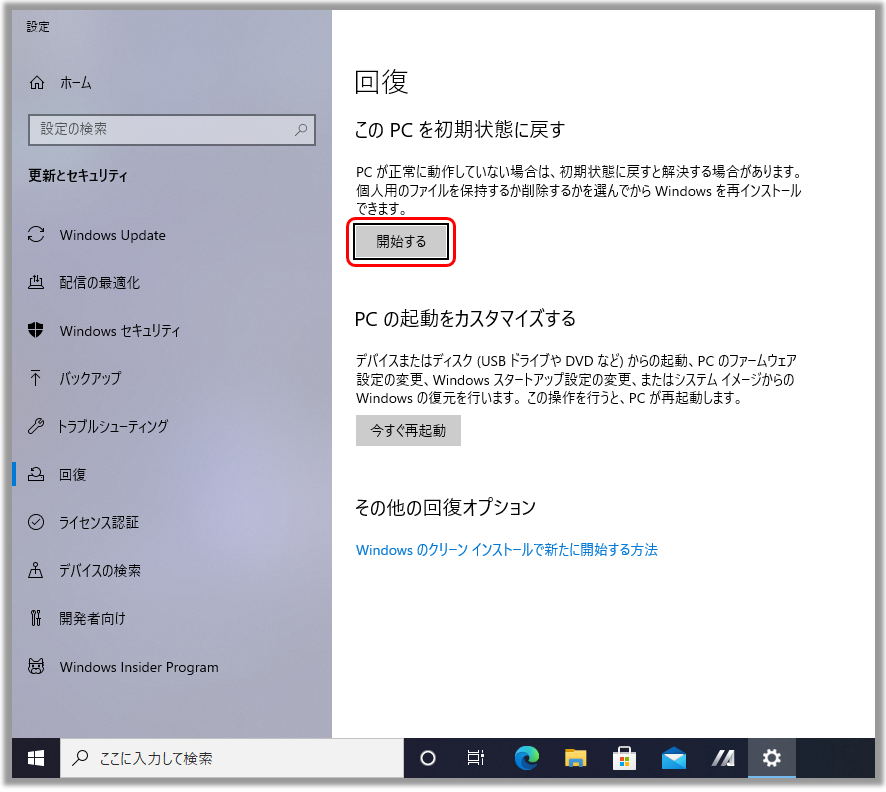Click the この PC を初期状態に戻す heading

(x=459, y=130)
